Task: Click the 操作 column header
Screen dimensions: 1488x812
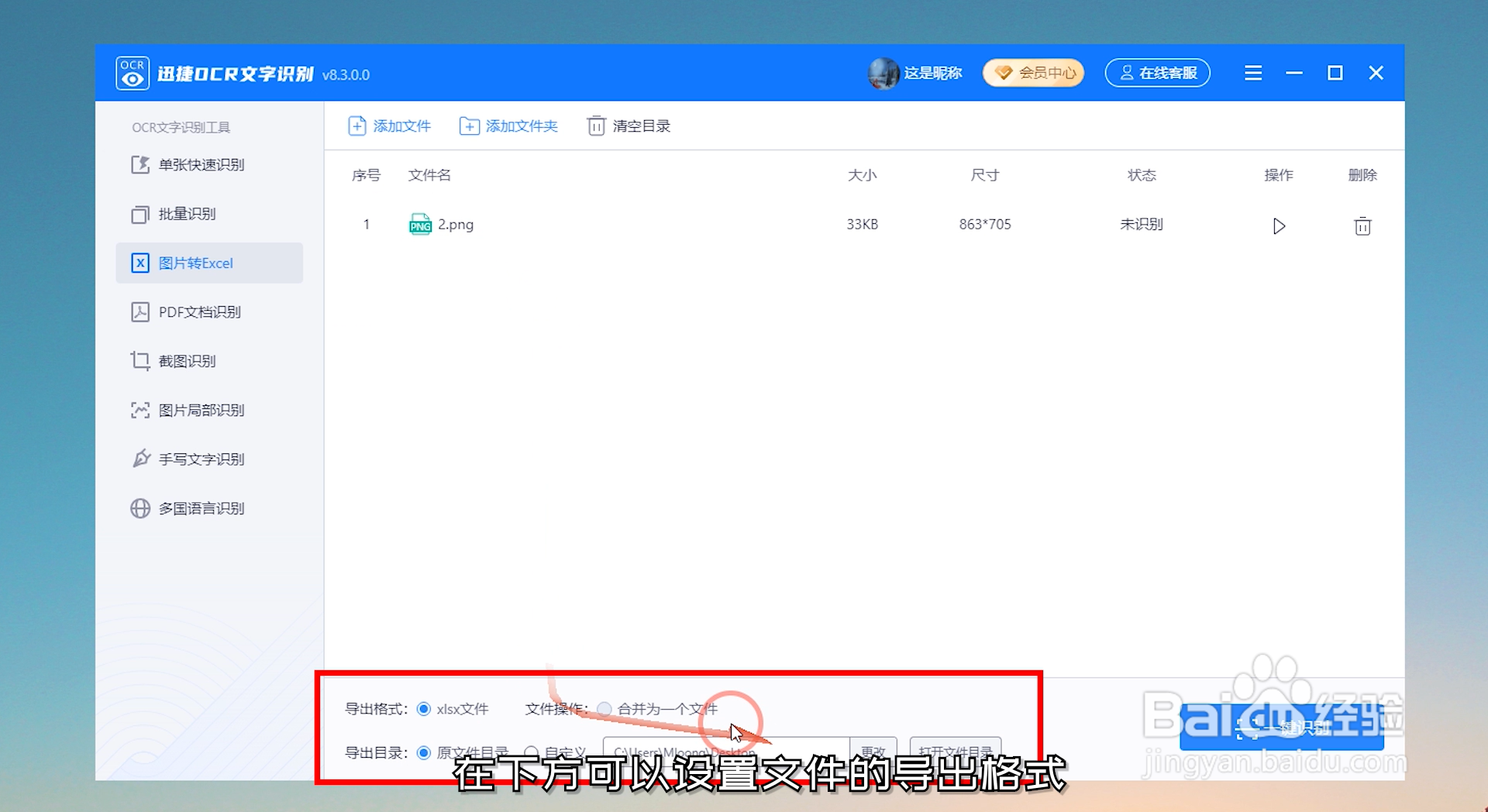Action: (1279, 175)
